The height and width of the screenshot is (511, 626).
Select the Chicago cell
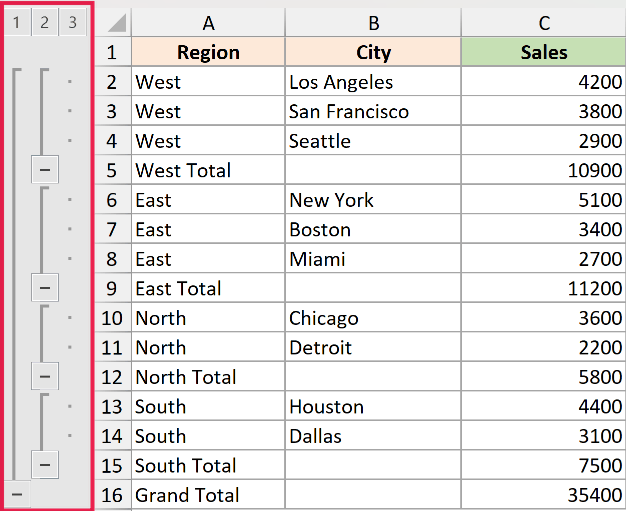click(373, 318)
